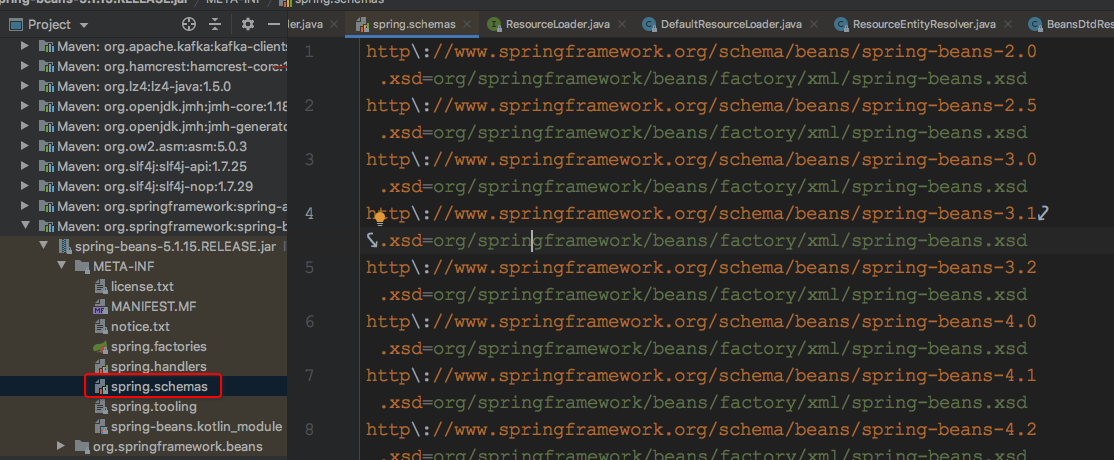The height and width of the screenshot is (460, 1114).
Task: Switch to the ResourceEntityResolver.java tab
Action: [x=924, y=24]
